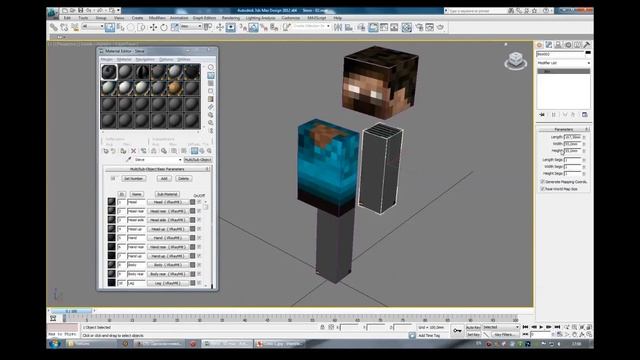This screenshot has width=640, height=360.
Task: Open the Render Setup dialog icon
Action: pyautogui.click(x=419, y=27)
